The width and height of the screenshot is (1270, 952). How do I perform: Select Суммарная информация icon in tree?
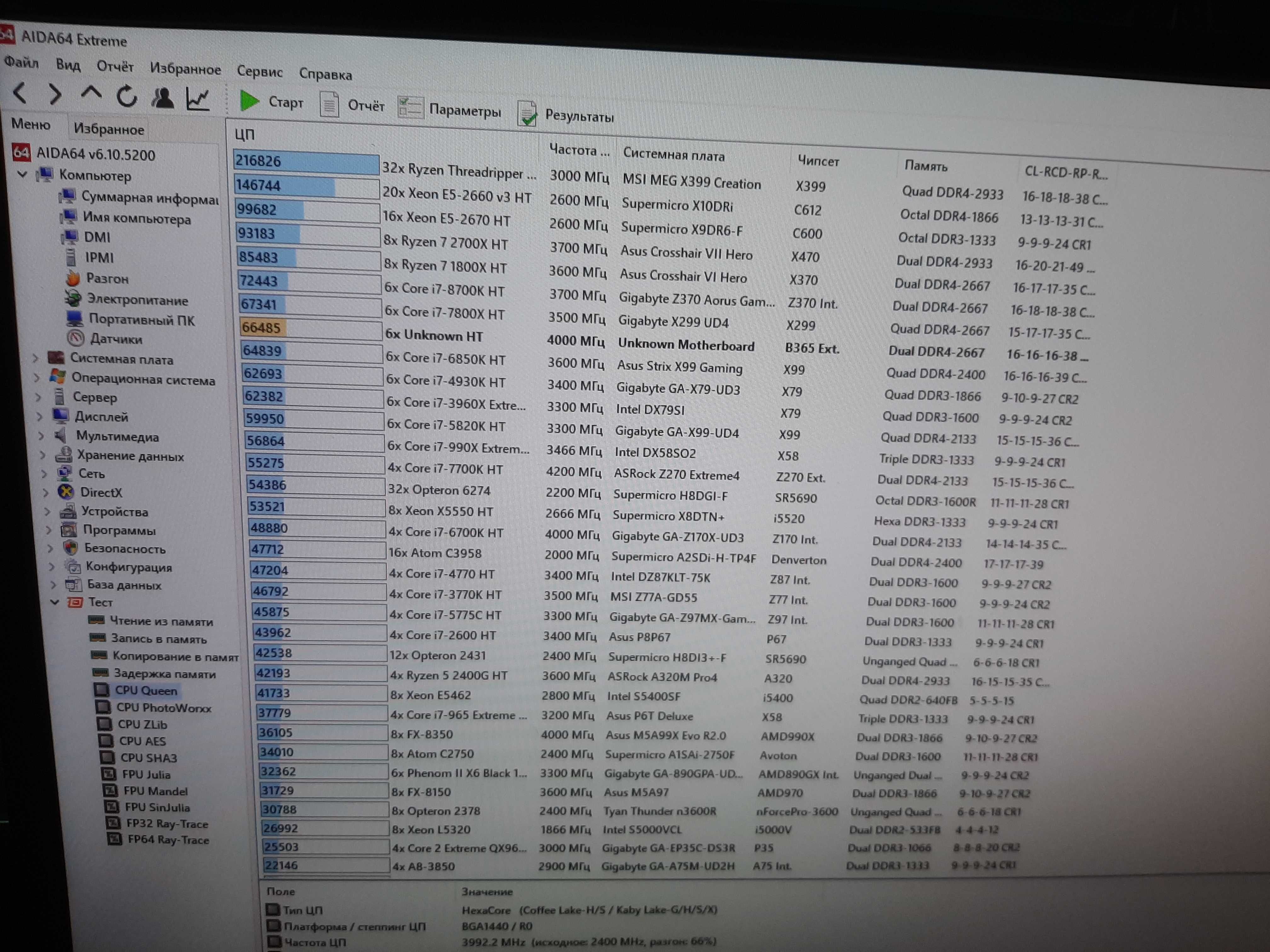[67, 196]
